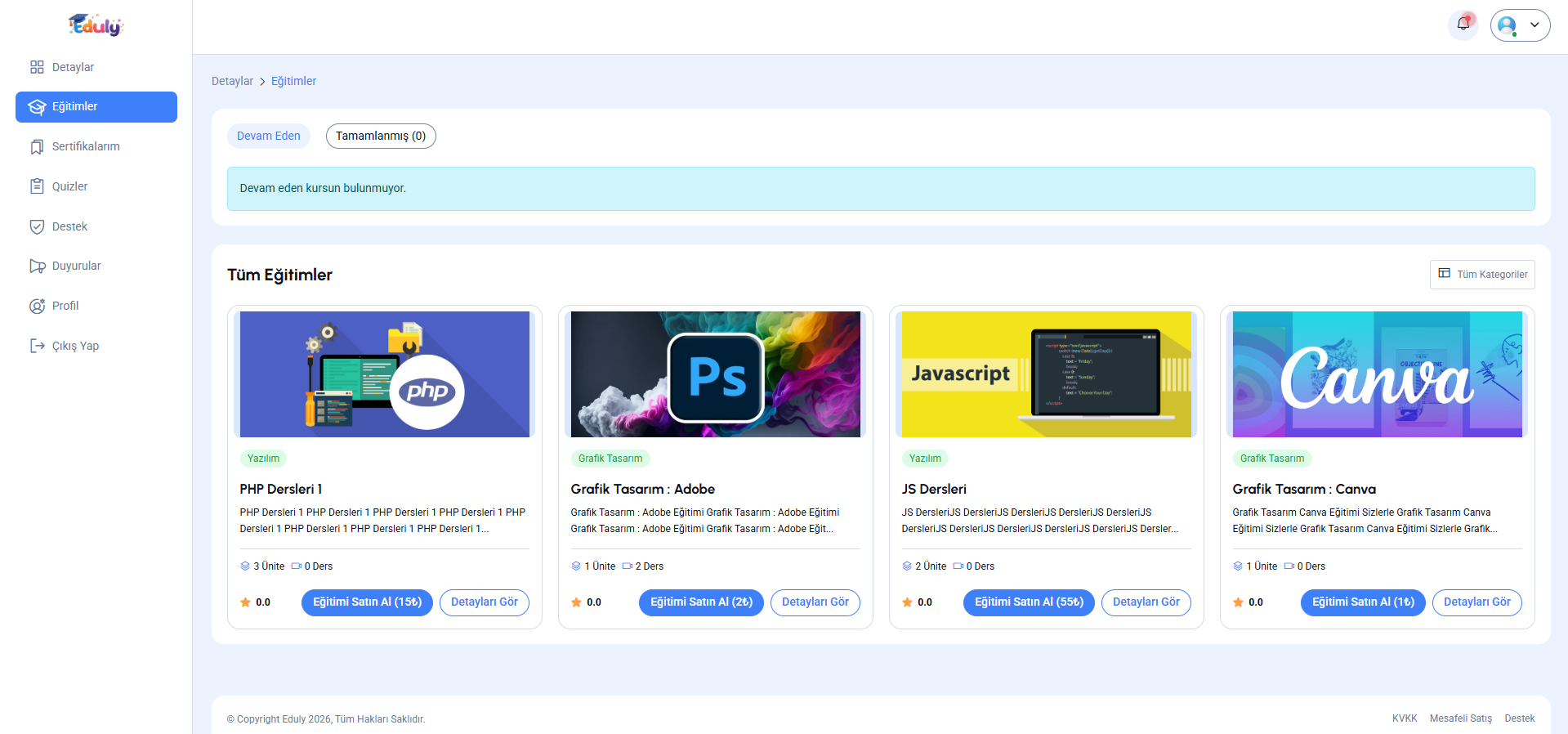Image resolution: width=1568 pixels, height=734 pixels.
Task: Click the Grafik Tasarım tag on Adobe course
Action: pyautogui.click(x=610, y=459)
